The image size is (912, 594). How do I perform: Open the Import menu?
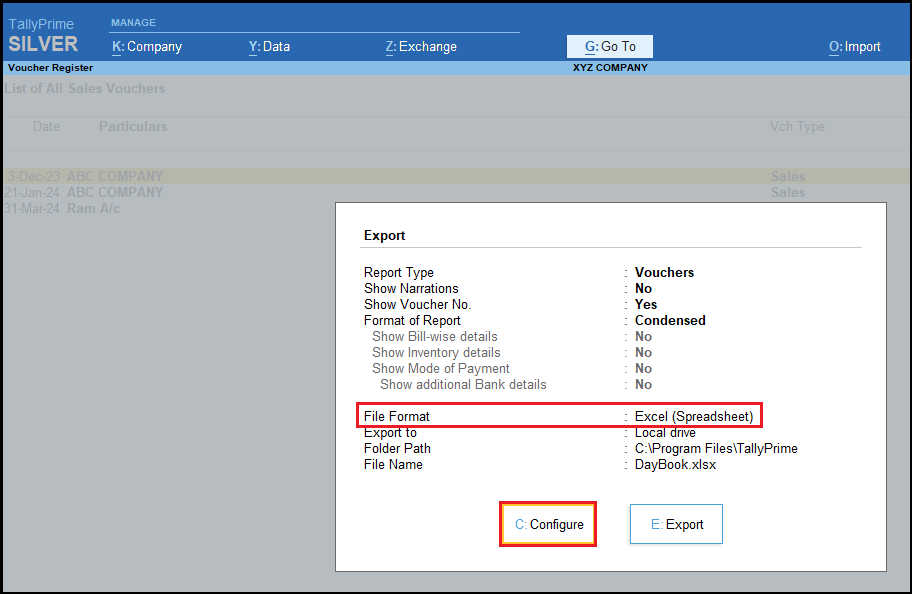854,46
